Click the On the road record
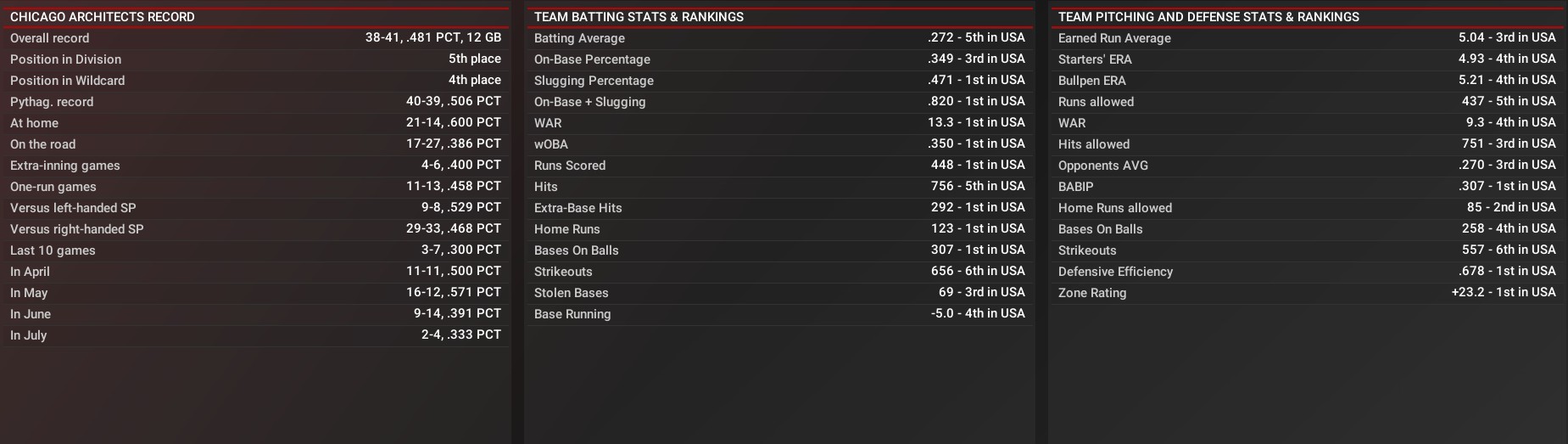Viewport: 1568px width, 444px height. click(254, 144)
